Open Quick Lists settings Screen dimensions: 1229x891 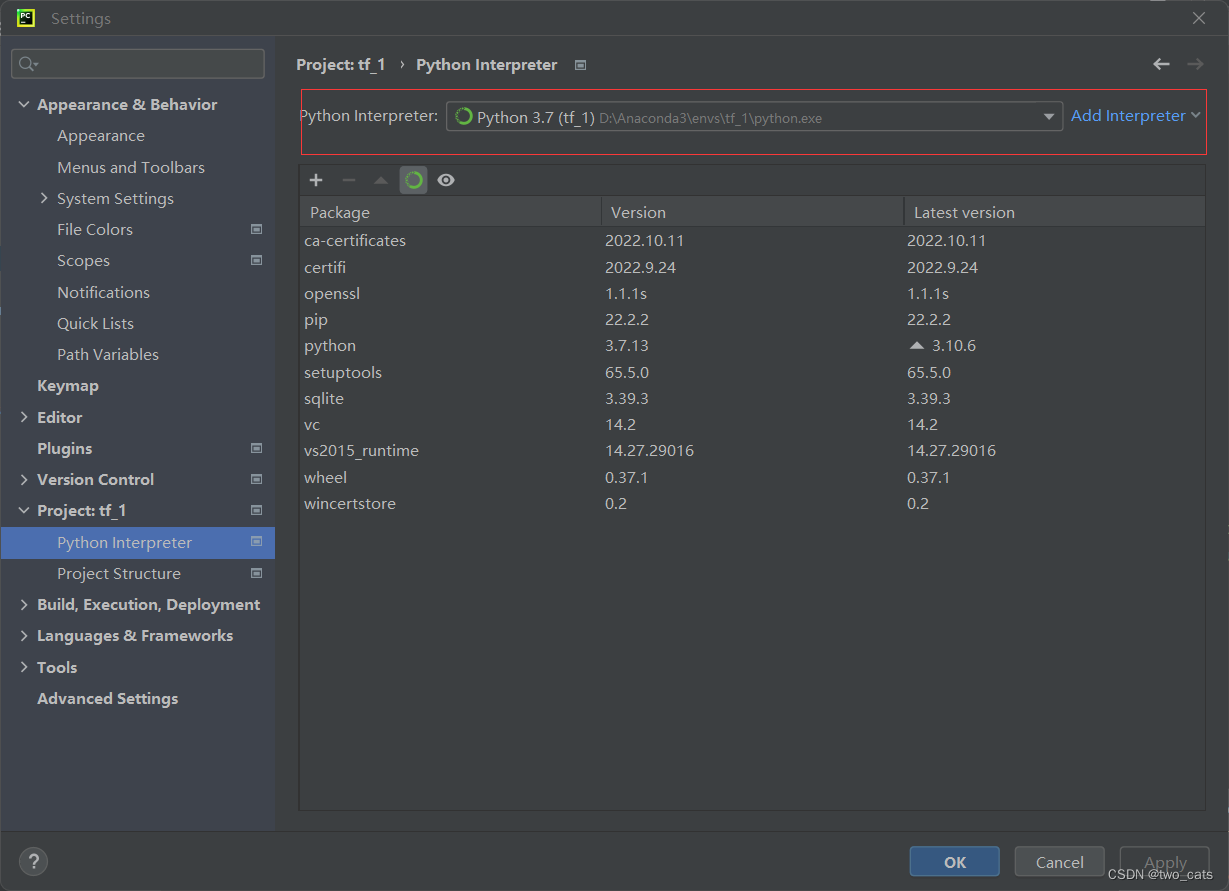(95, 323)
